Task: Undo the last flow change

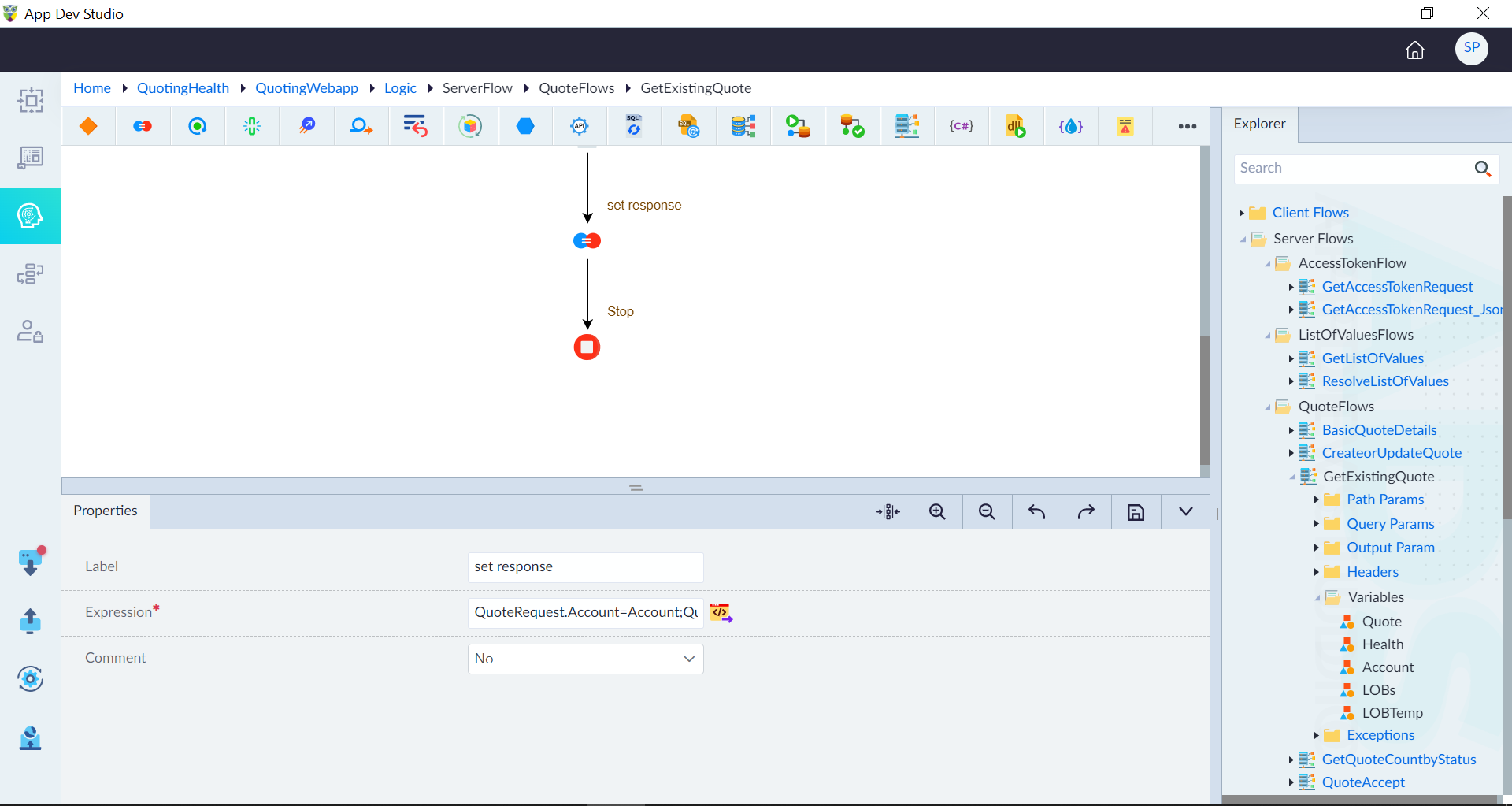Action: (x=1036, y=512)
